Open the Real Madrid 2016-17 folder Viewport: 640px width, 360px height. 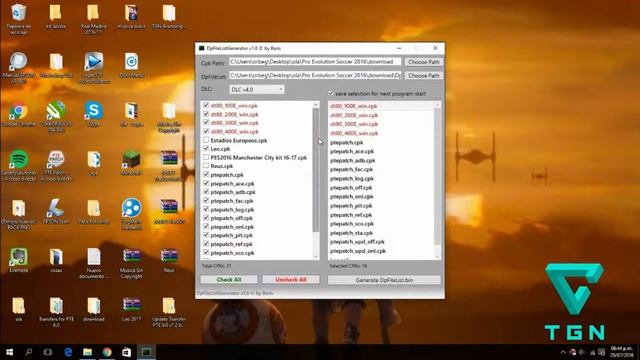point(93,18)
